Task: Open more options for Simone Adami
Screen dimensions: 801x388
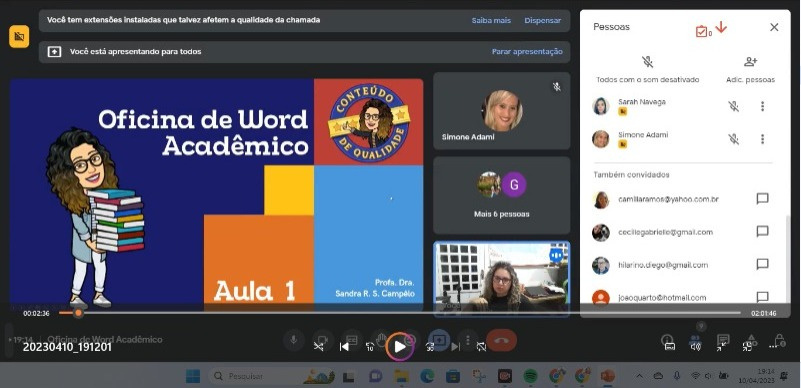Action: (762, 139)
